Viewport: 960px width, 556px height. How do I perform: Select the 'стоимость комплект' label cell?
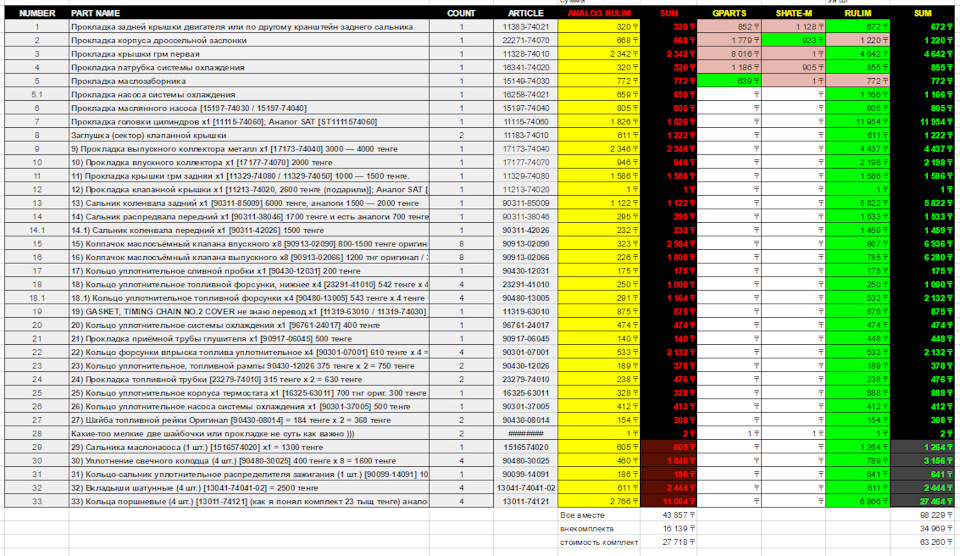[599, 542]
